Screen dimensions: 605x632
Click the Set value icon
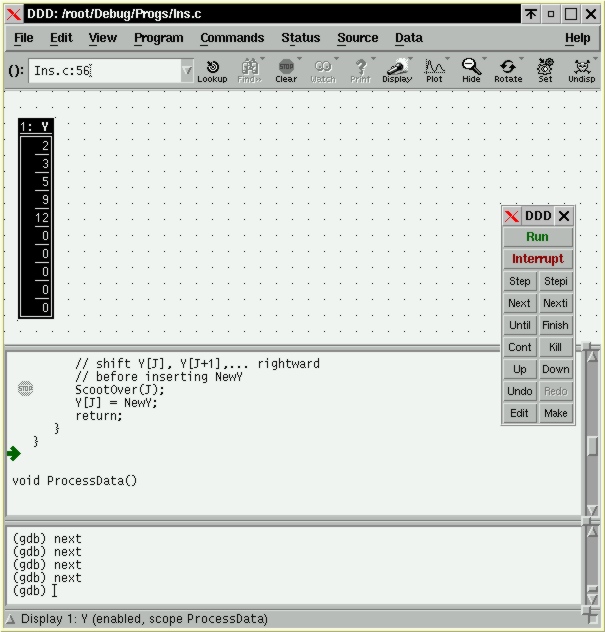pyautogui.click(x=545, y=70)
